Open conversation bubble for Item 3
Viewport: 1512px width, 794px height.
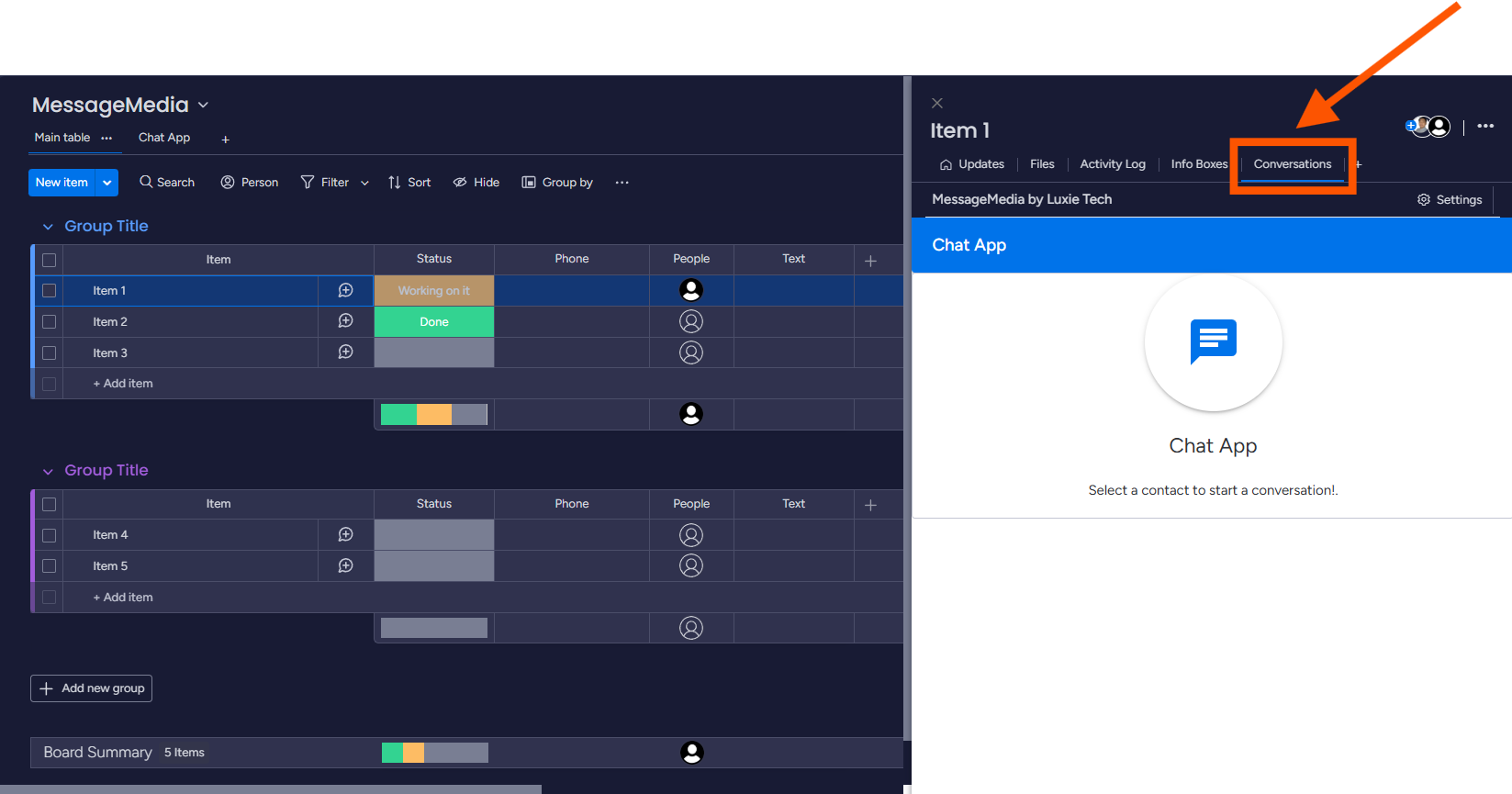345,352
